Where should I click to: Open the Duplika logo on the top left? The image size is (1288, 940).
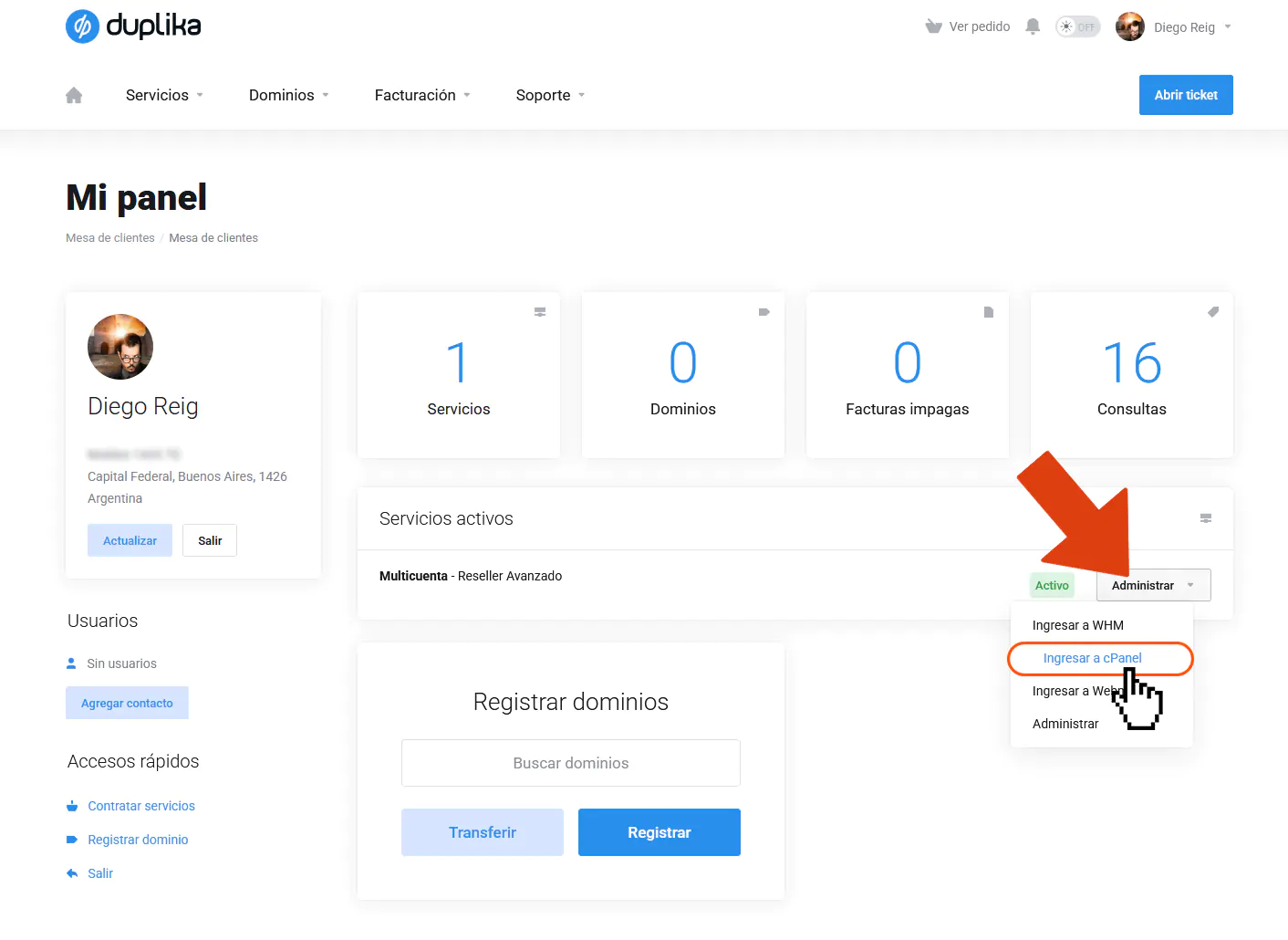pos(132,26)
